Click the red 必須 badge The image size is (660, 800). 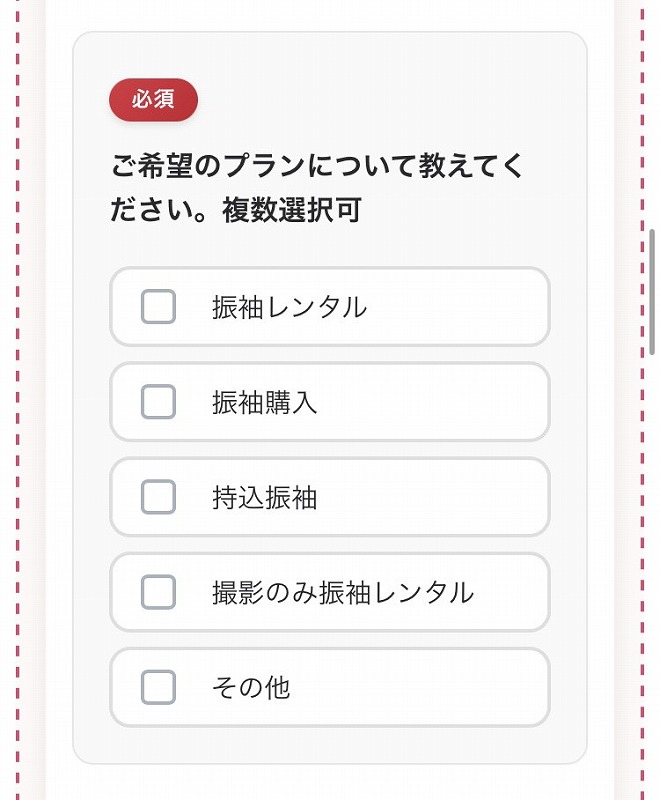(153, 101)
